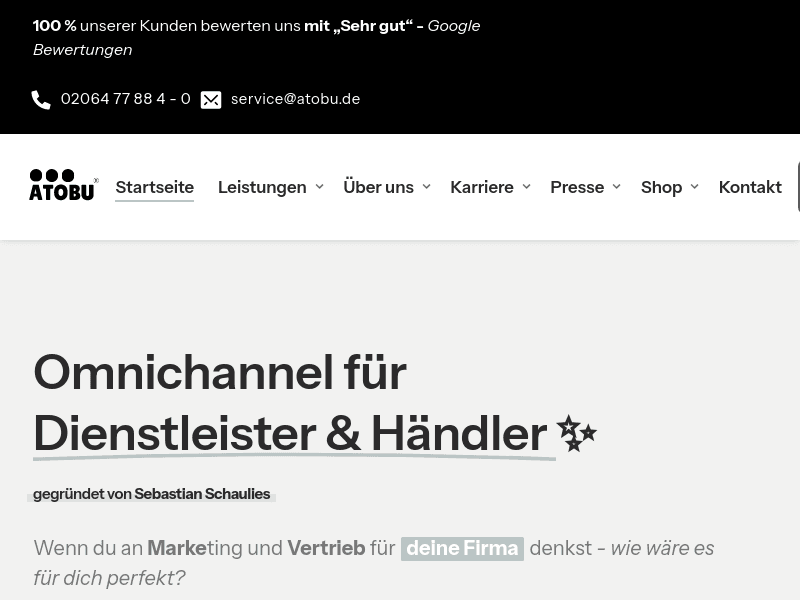Expand the chevron beside Karriere
The width and height of the screenshot is (800, 600).
(526, 187)
